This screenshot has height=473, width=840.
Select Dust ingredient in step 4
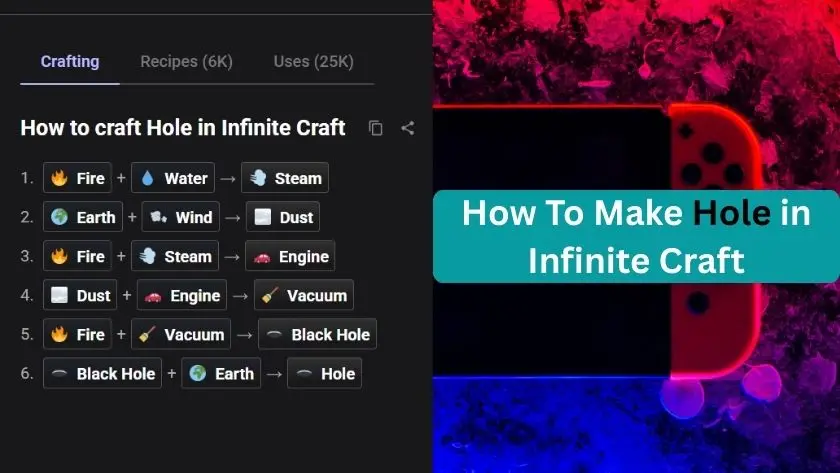(x=80, y=295)
